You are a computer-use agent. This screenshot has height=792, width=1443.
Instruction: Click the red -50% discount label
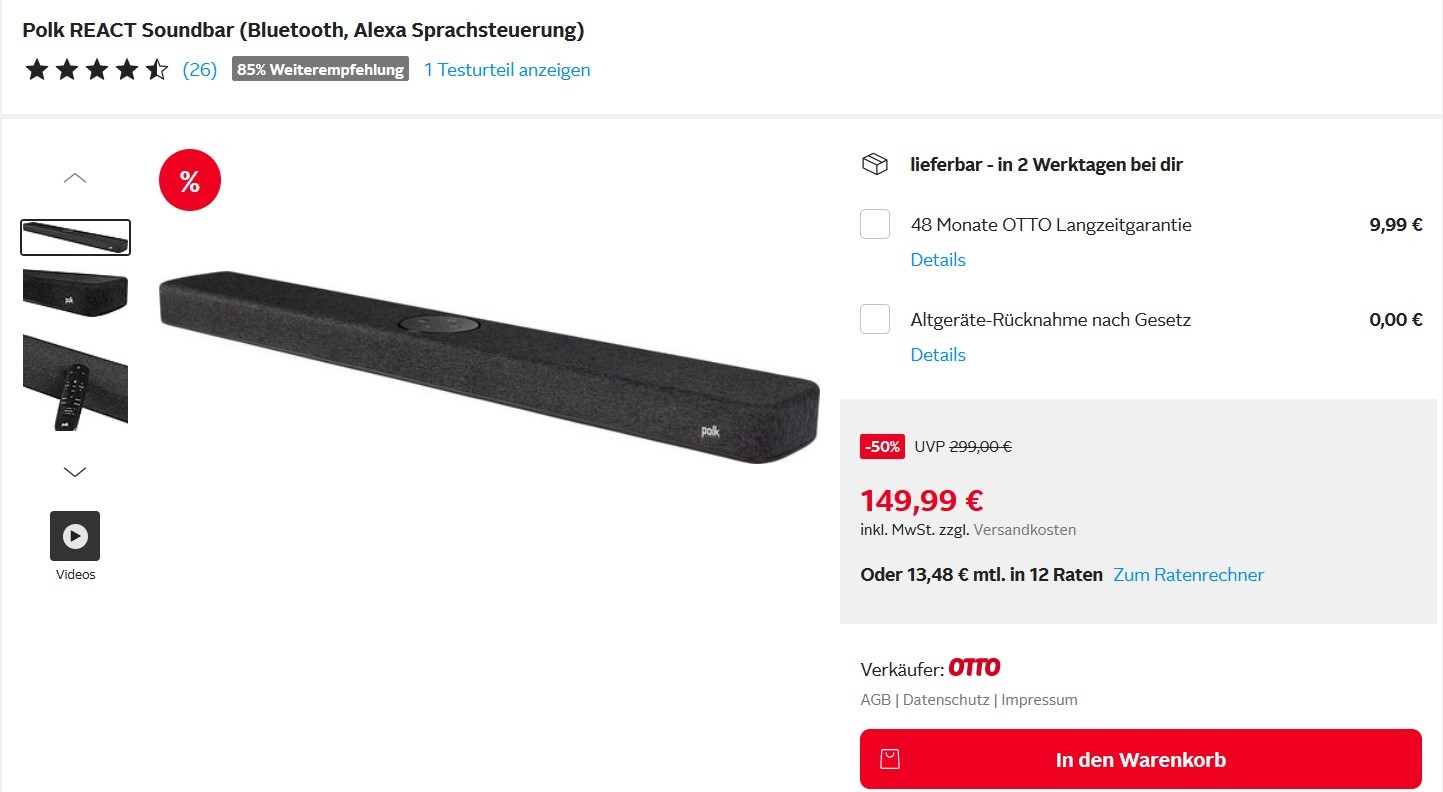[882, 447]
